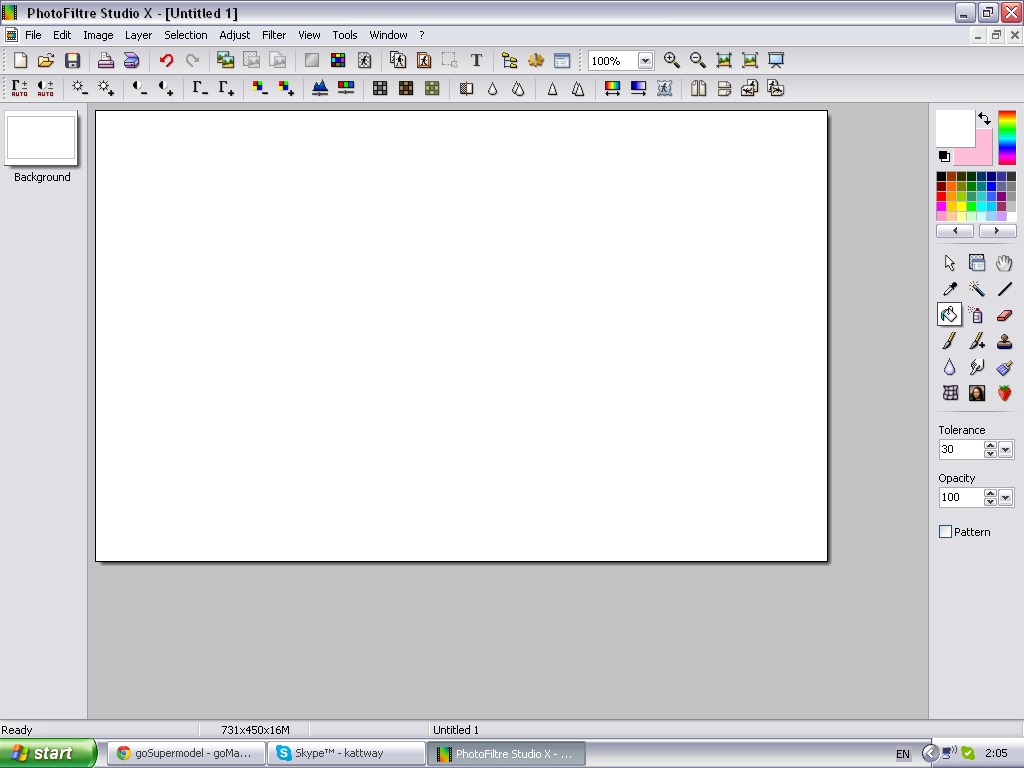This screenshot has width=1024, height=768.
Task: Click the Histogram toolbar icon
Action: pos(319,88)
